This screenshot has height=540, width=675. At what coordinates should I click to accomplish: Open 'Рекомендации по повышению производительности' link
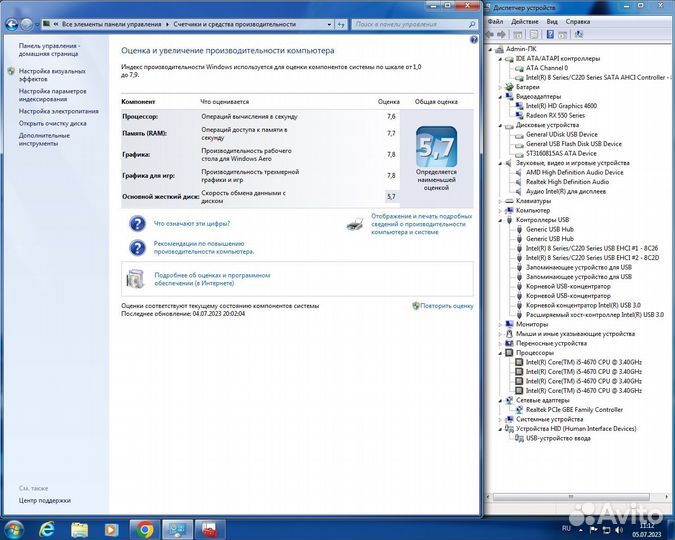(204, 248)
